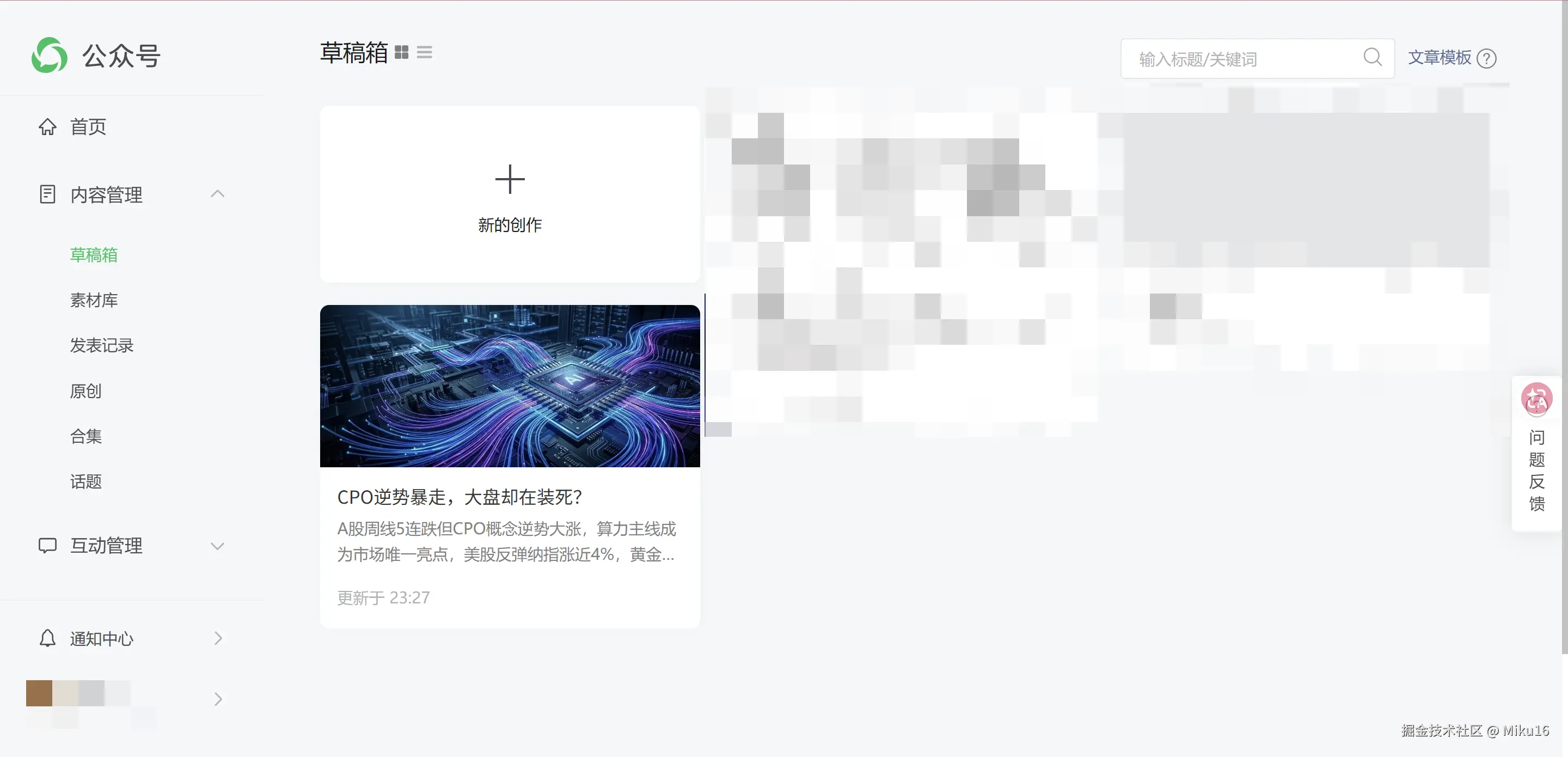This screenshot has width=1568, height=757.
Task: Click the WeChat 公众号 logo icon
Action: pos(50,56)
